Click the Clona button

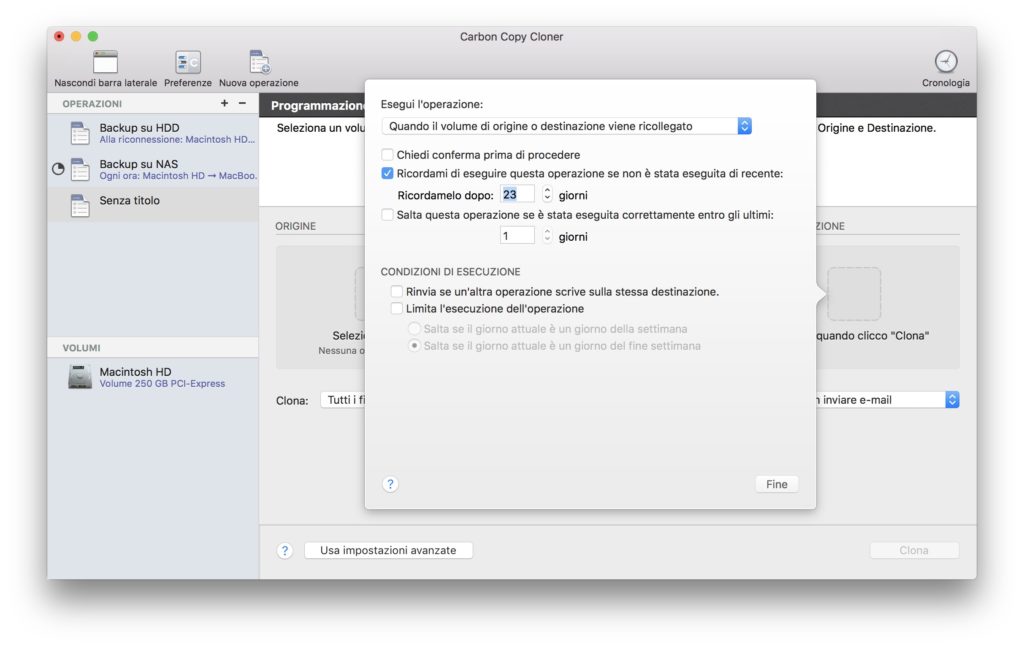pyautogui.click(x=914, y=550)
